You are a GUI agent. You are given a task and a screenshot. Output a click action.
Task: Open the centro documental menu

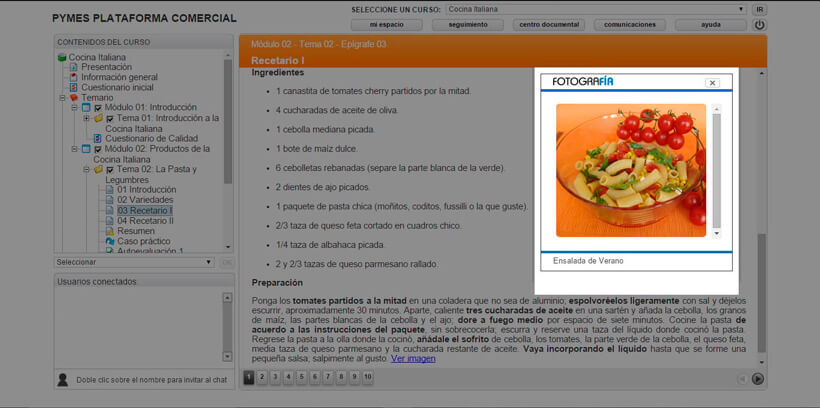[549, 25]
